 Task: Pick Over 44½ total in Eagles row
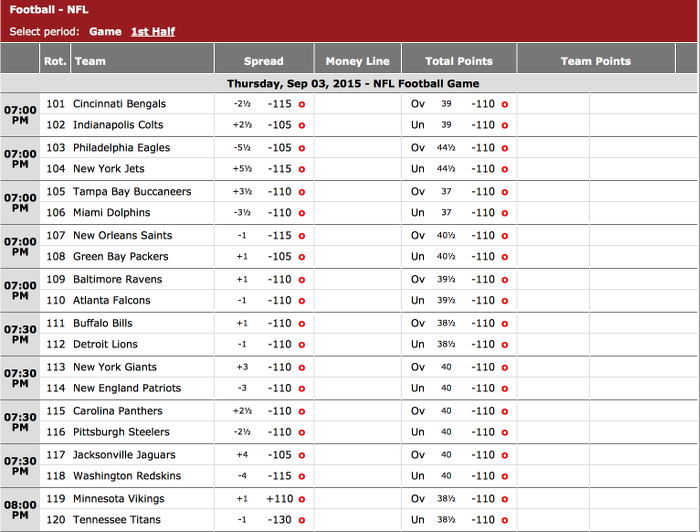[x=504, y=148]
